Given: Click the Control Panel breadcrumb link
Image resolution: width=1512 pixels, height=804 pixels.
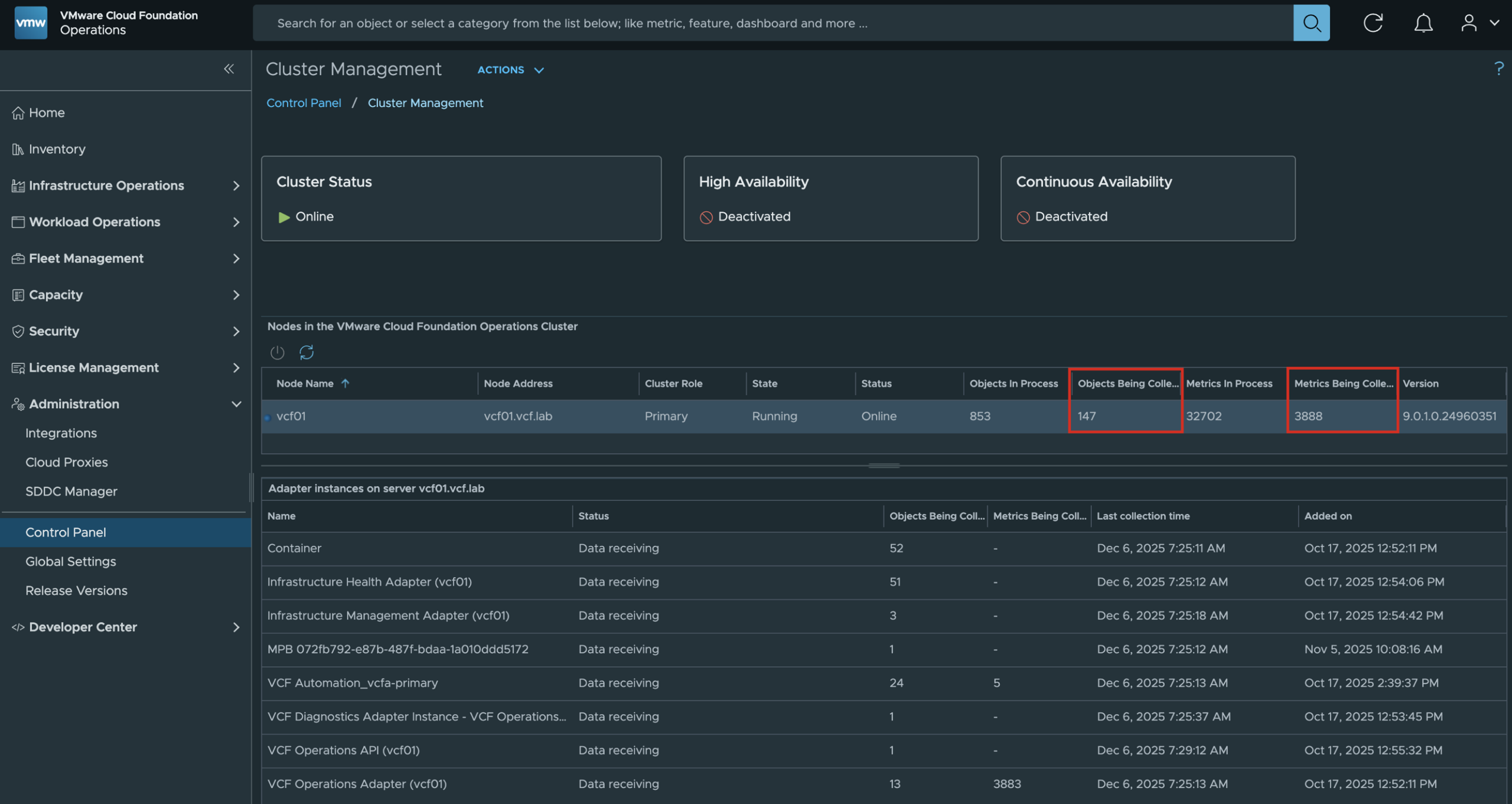Looking at the screenshot, I should 304,103.
